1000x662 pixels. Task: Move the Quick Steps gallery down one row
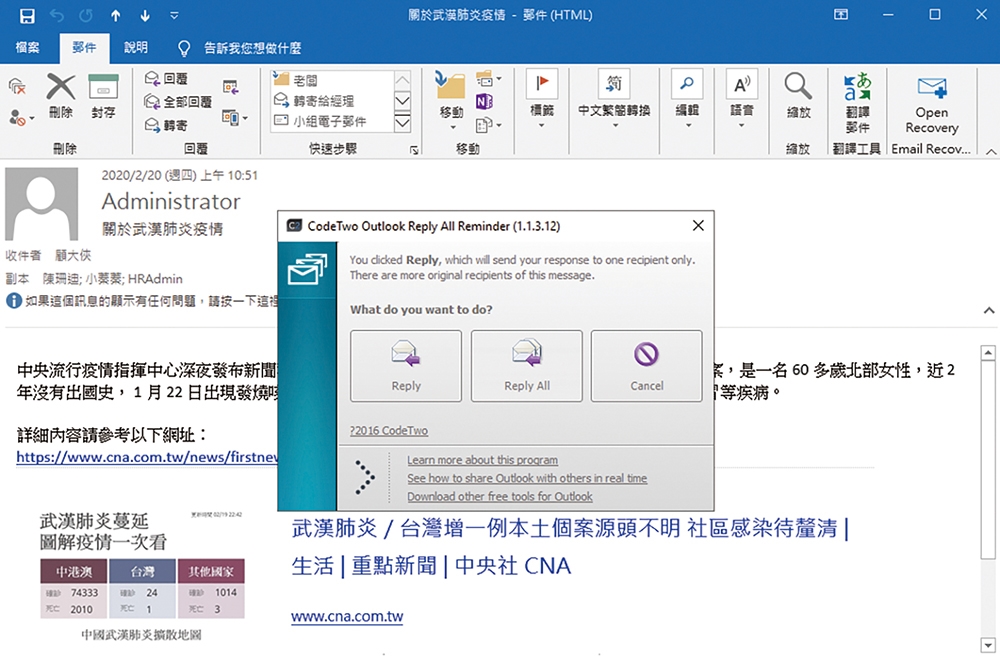(402, 101)
